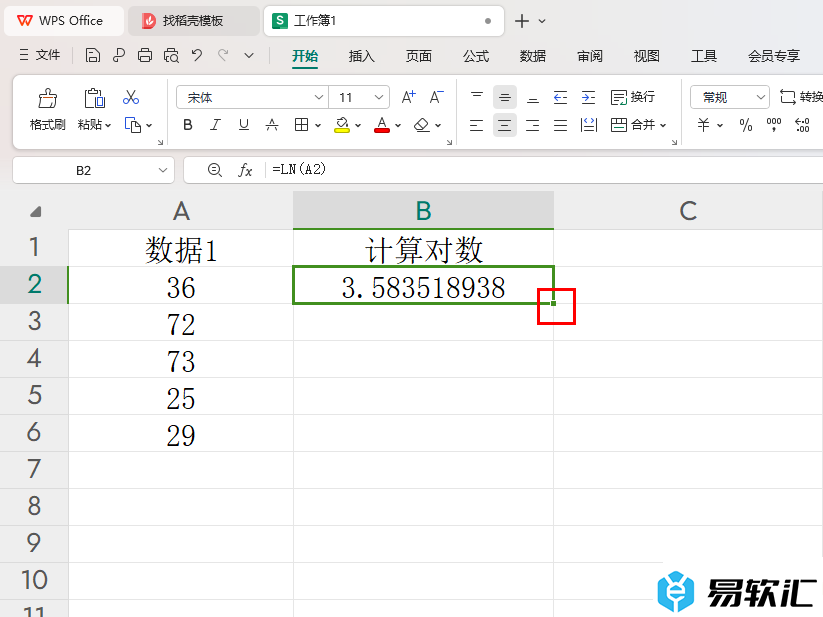Screen dimensions: 823x617
Task: Expand the Merge (合并) dropdown arrow
Action: [x=663, y=125]
